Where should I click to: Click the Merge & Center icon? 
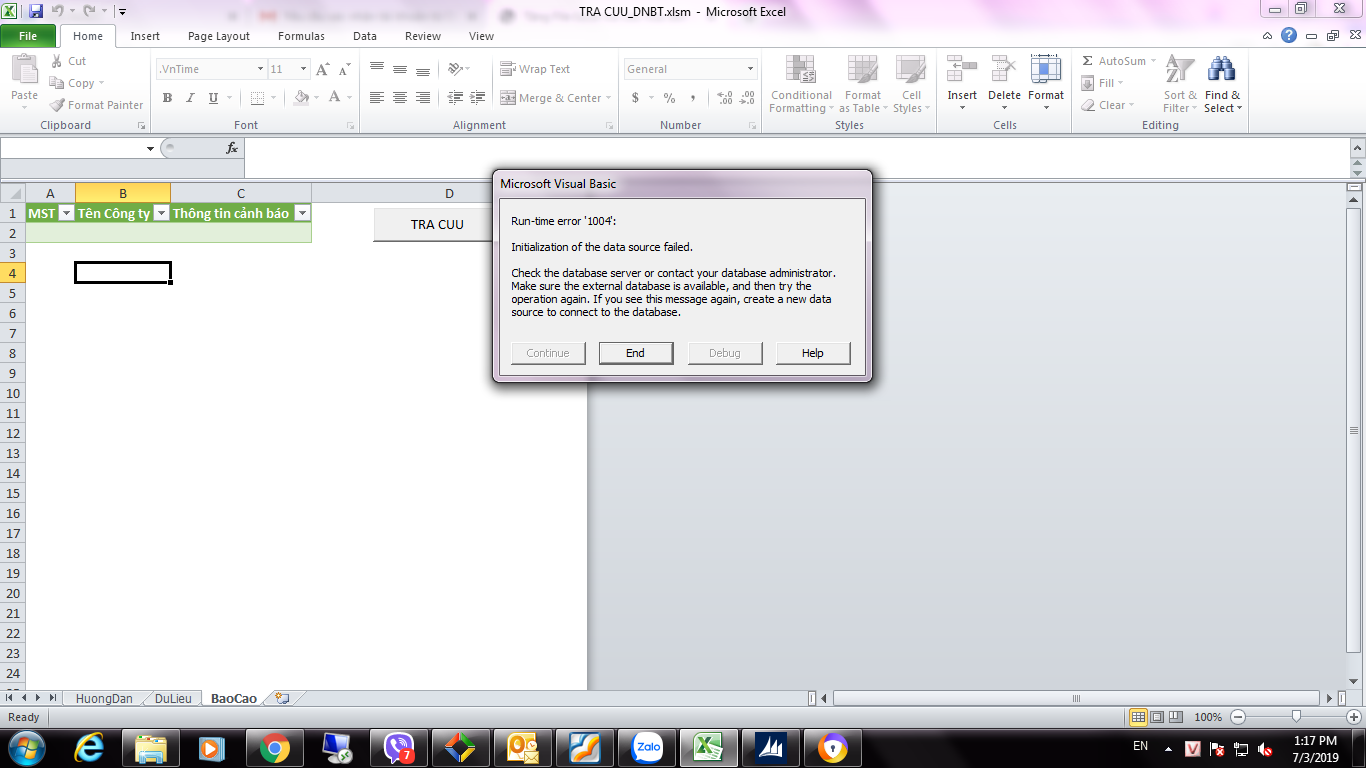pos(508,98)
